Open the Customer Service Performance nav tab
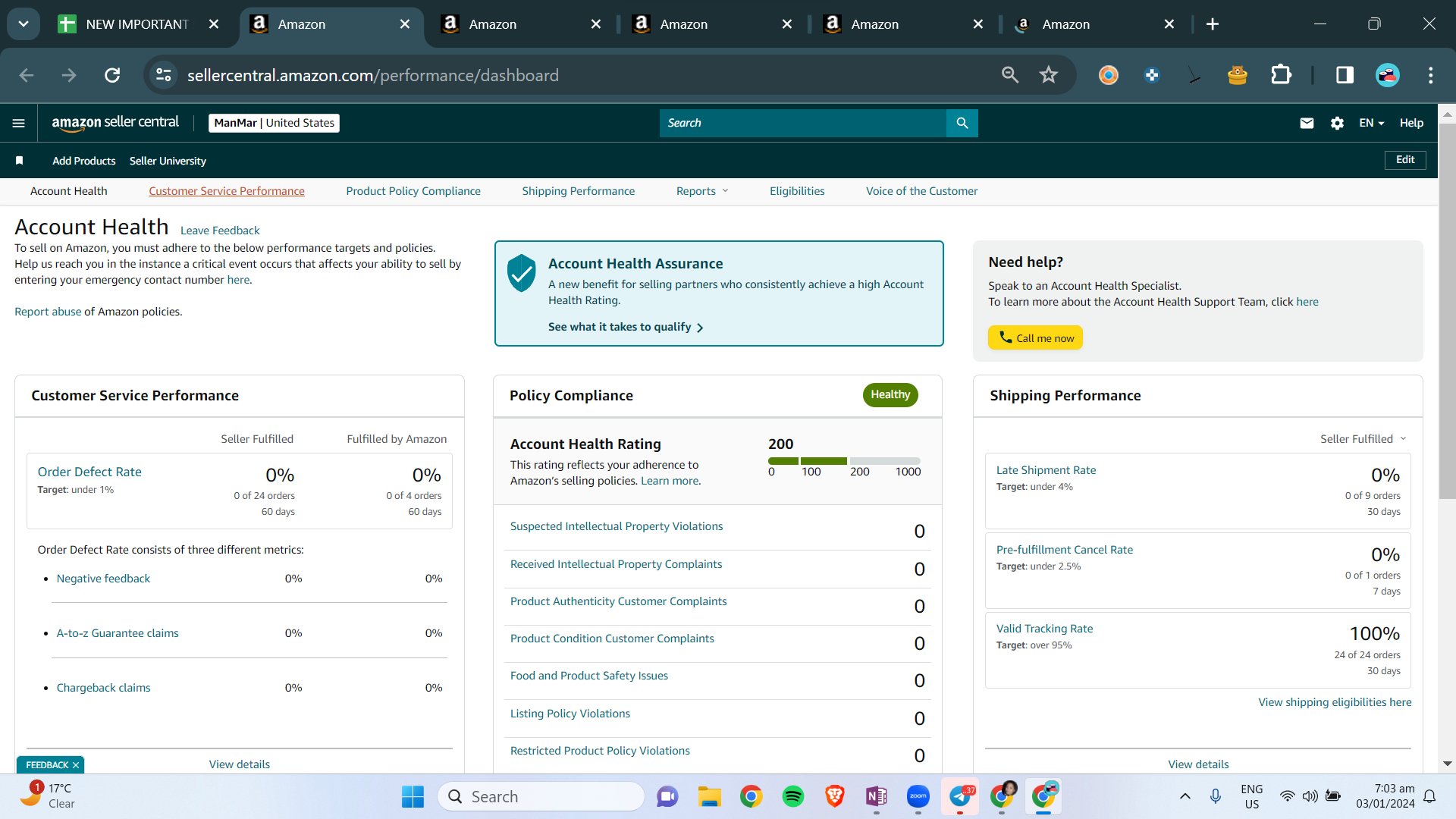1456x819 pixels. point(227,191)
